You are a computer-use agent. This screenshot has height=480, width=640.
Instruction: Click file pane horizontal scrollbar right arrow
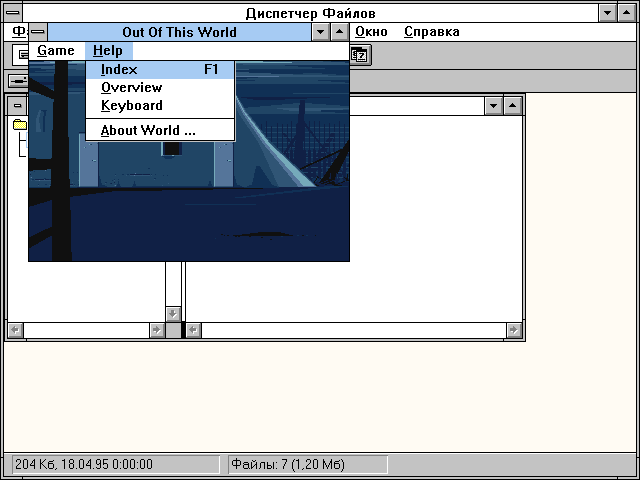[514, 330]
